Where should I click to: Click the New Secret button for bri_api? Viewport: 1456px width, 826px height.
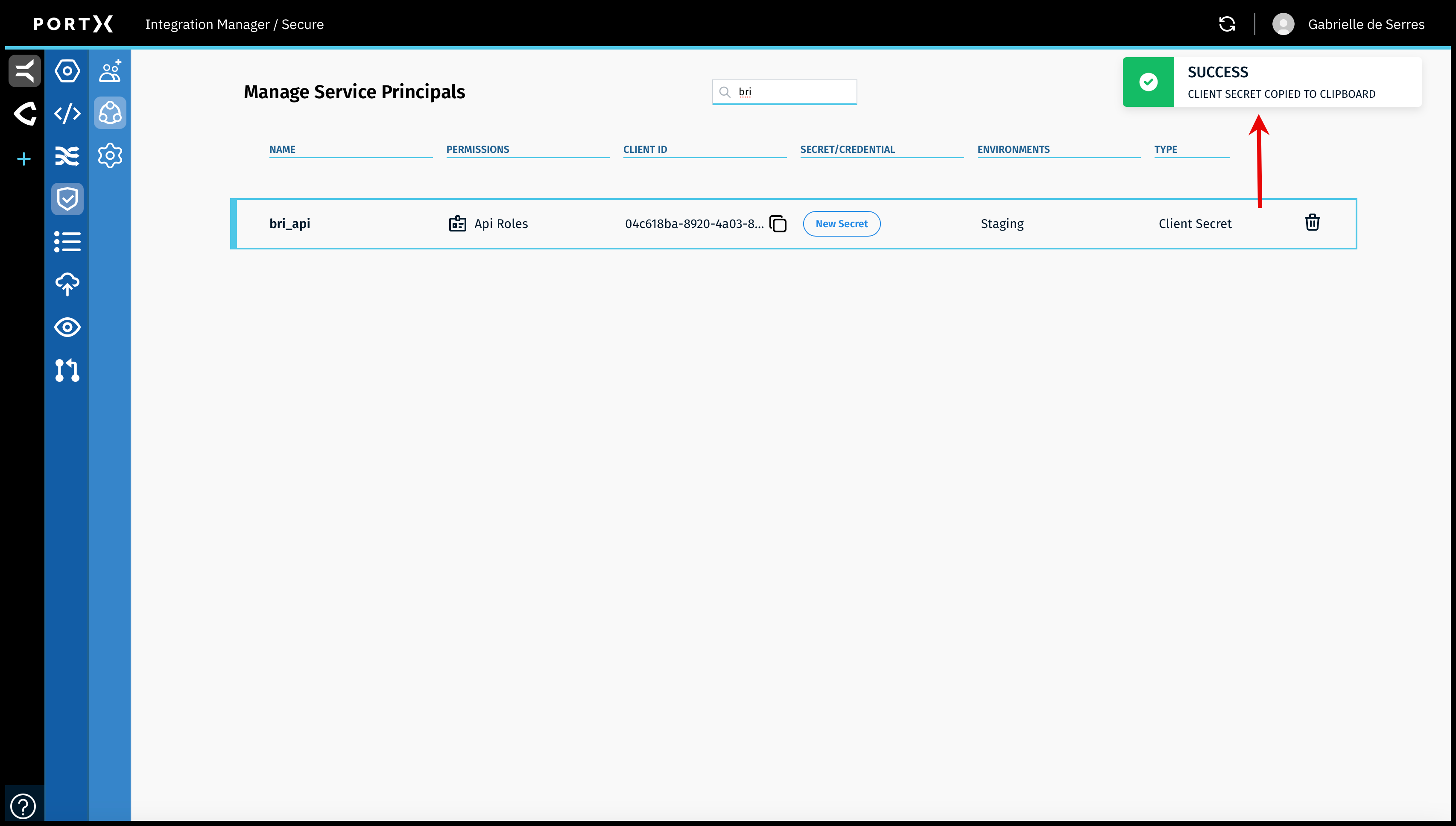click(x=842, y=223)
